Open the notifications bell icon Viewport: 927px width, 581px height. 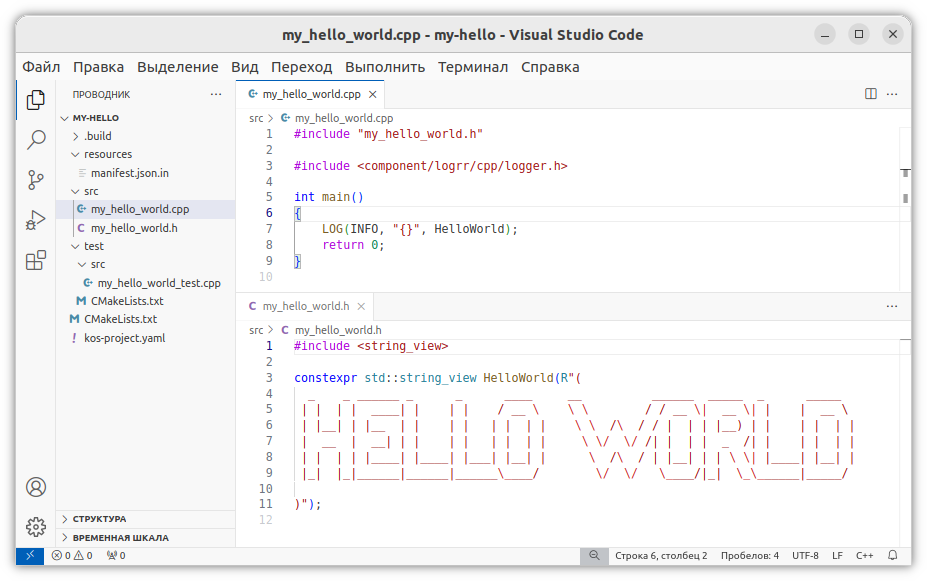pyautogui.click(x=893, y=556)
